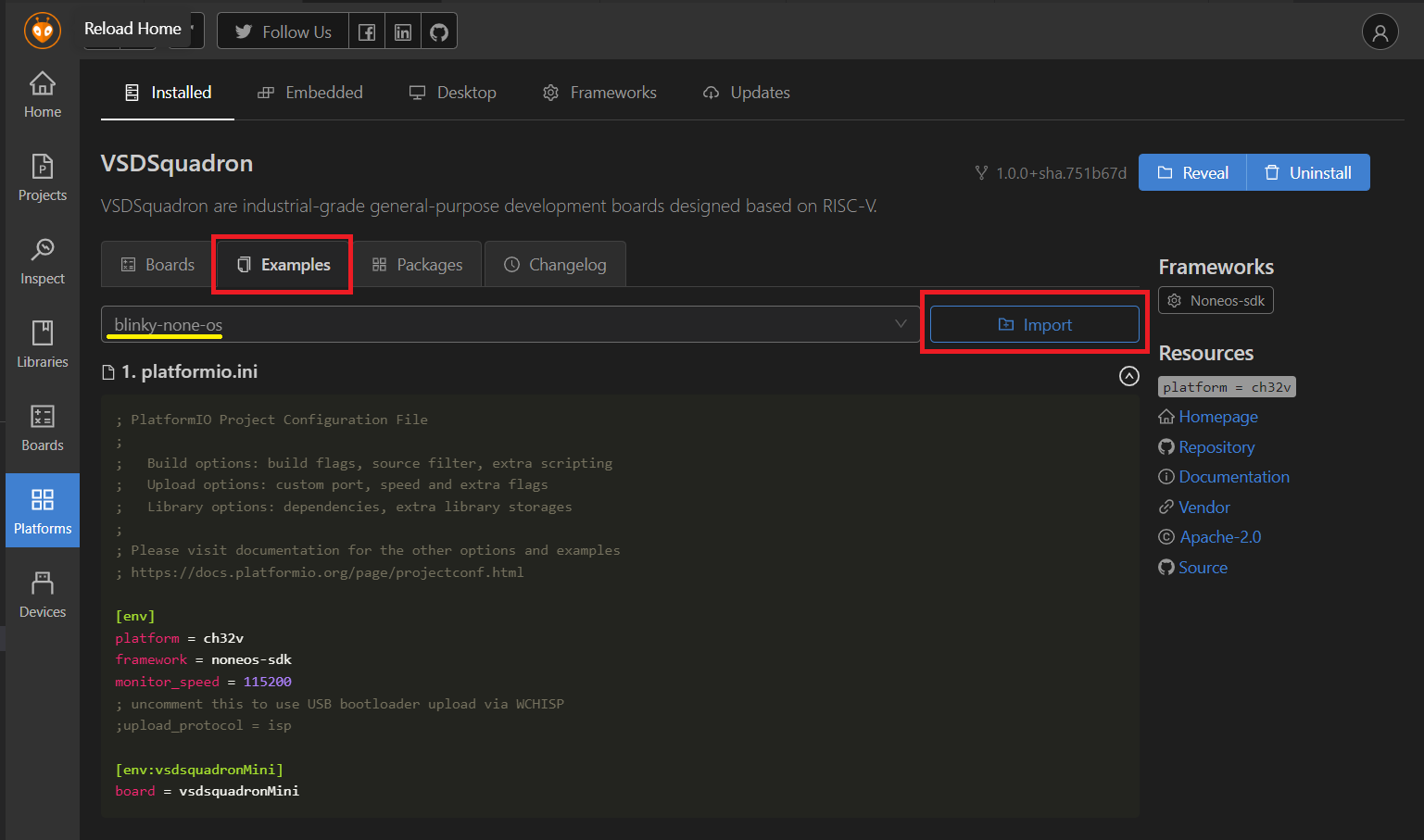1424x840 pixels.
Task: Click the Noneos-sdk framework tag
Action: click(x=1216, y=301)
